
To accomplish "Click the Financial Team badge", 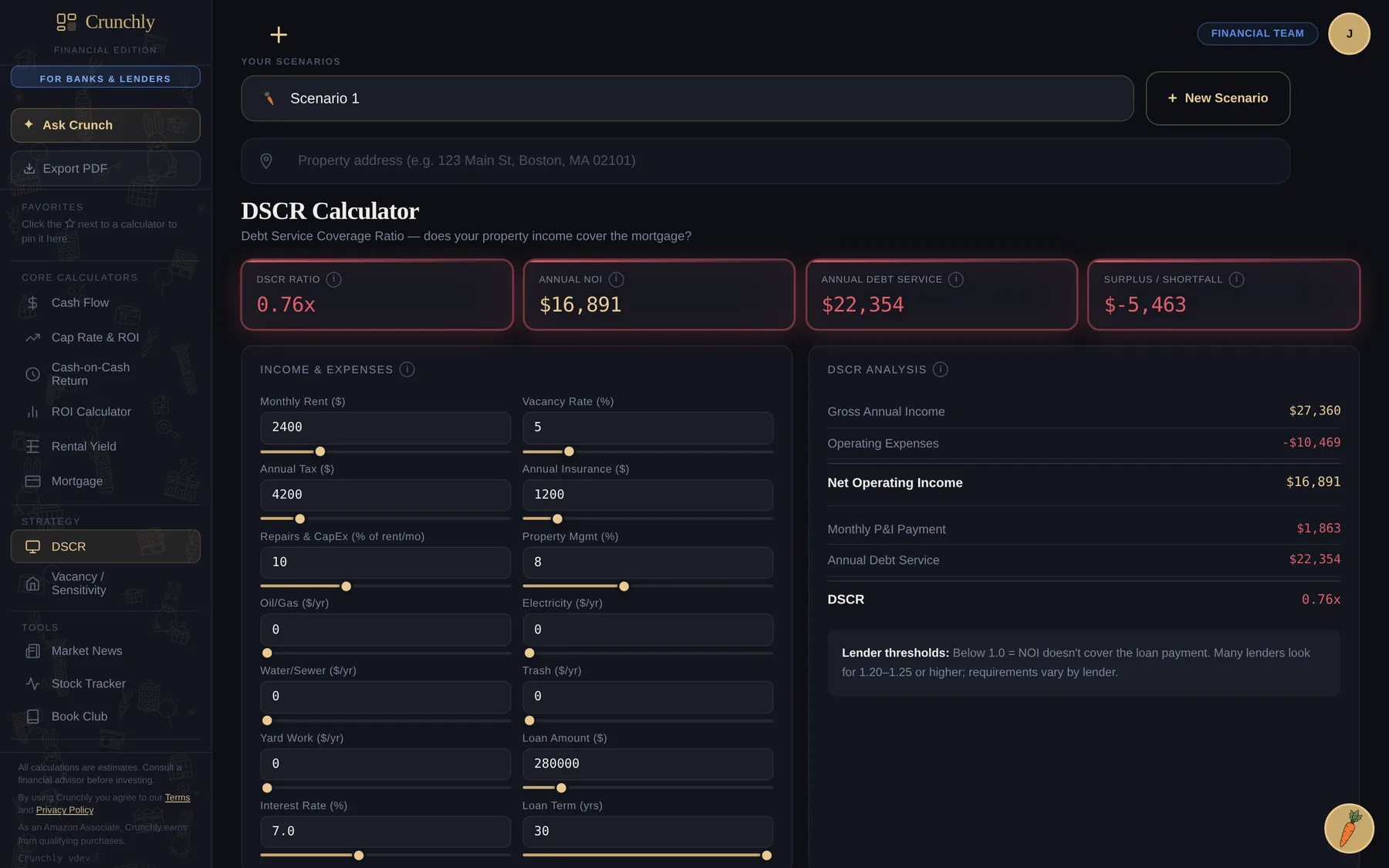I will coord(1257,33).
